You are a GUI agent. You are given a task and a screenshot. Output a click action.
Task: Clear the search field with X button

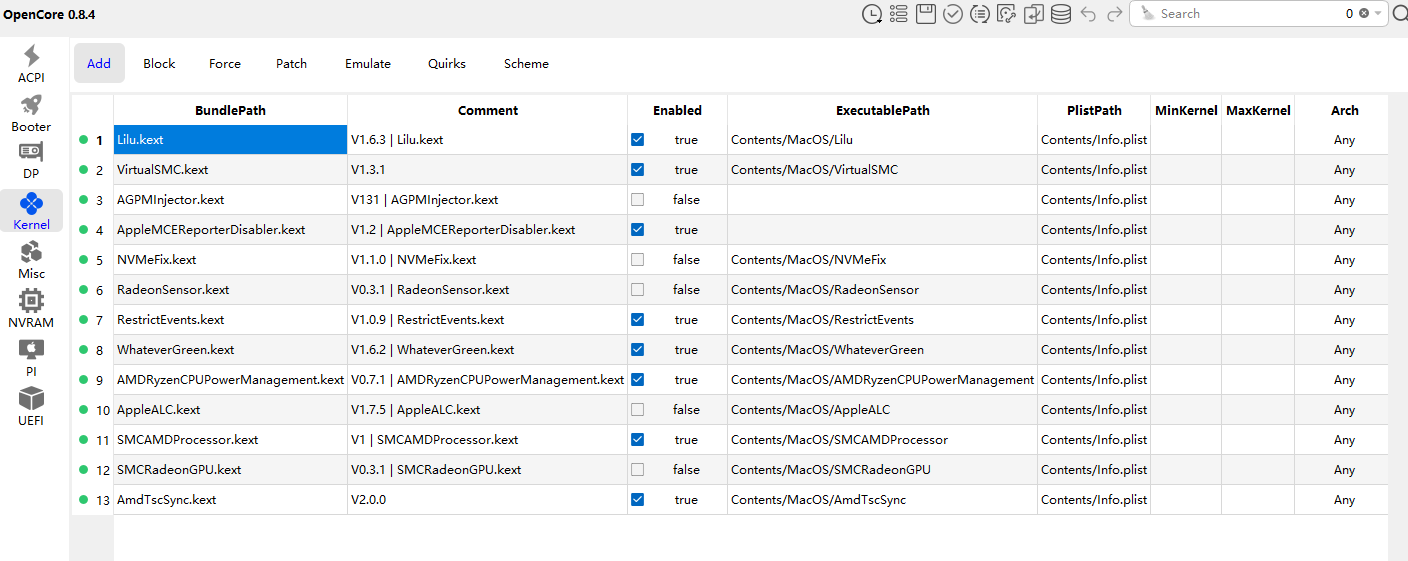[x=1362, y=14]
